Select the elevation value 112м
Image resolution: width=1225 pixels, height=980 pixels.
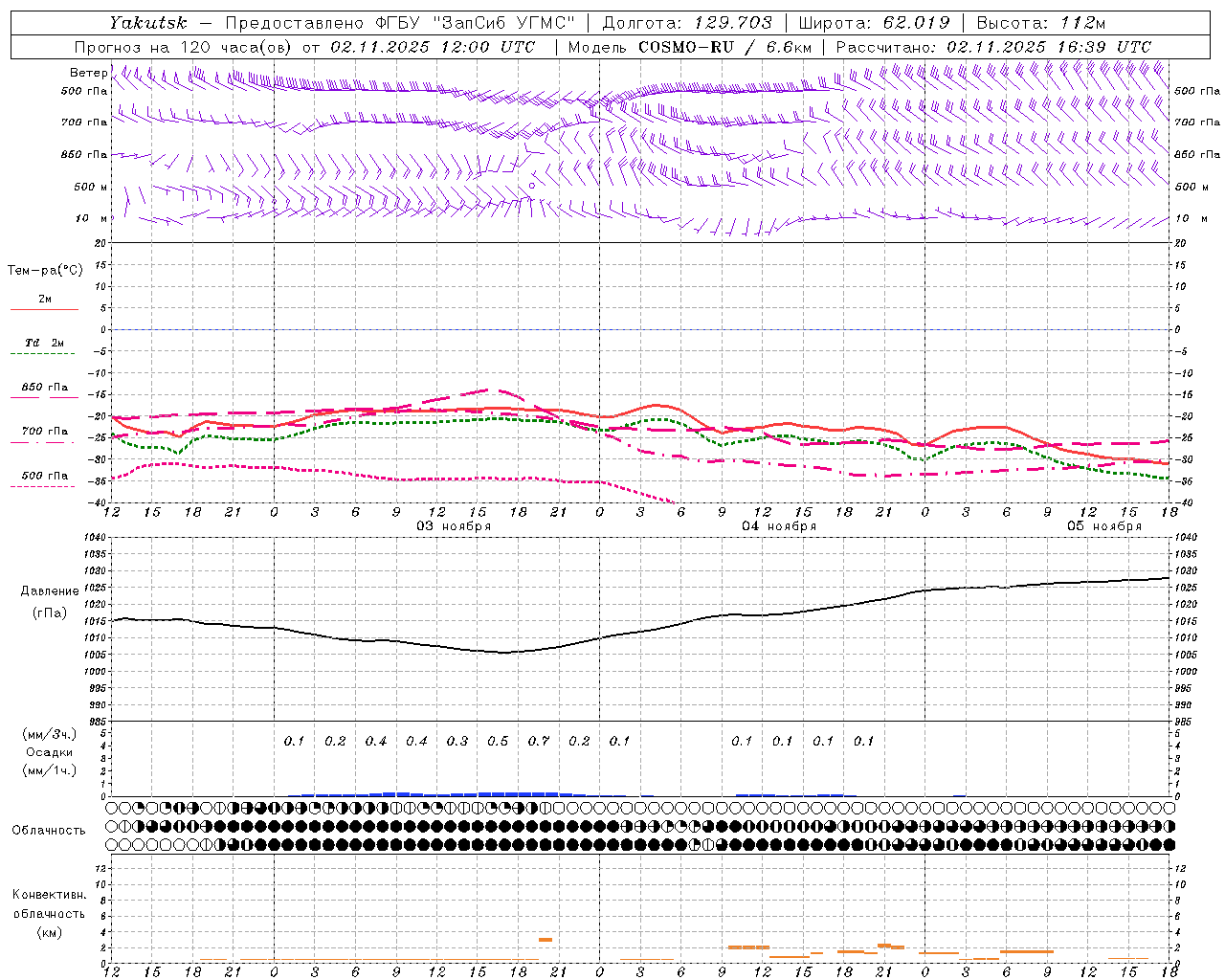(1083, 23)
